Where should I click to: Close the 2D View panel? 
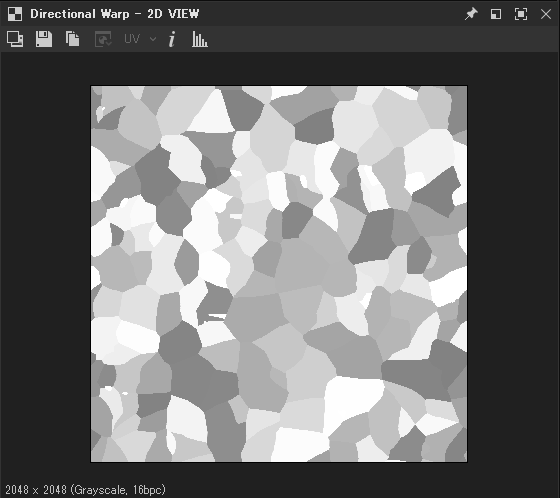point(546,14)
